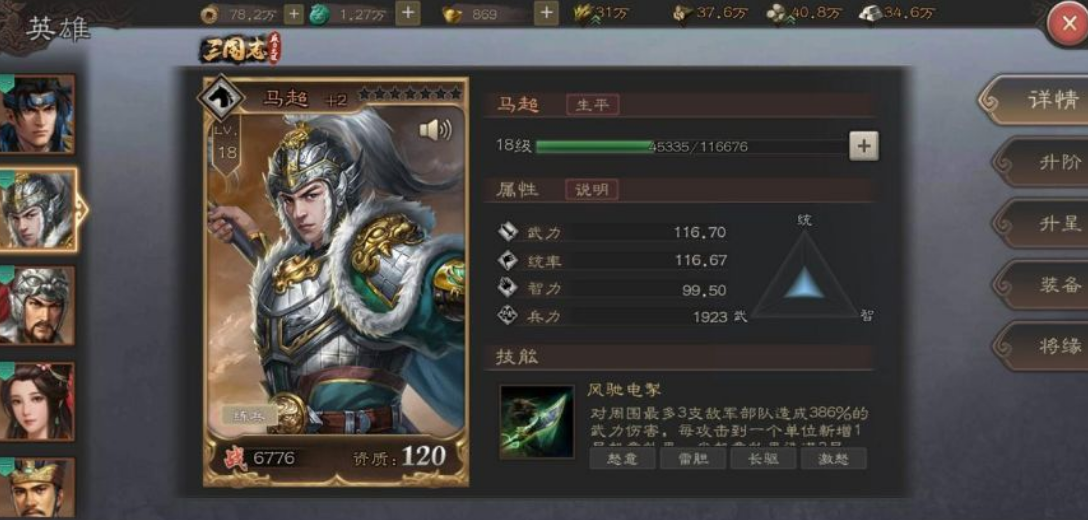The width and height of the screenshot is (1088, 520).
Task: Open the 装备 equipment tab
Action: tap(1044, 285)
